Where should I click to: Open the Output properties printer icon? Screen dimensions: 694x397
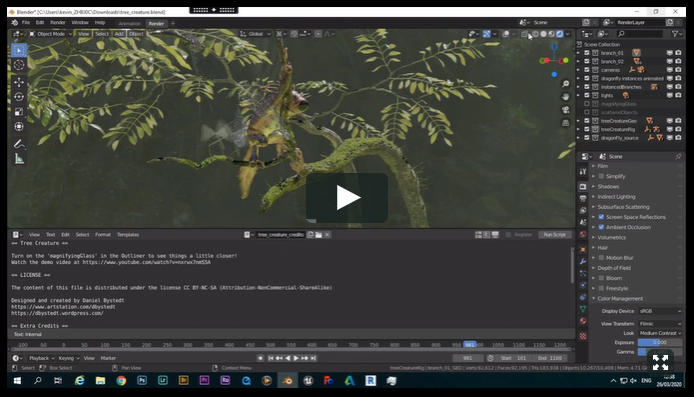pos(583,198)
